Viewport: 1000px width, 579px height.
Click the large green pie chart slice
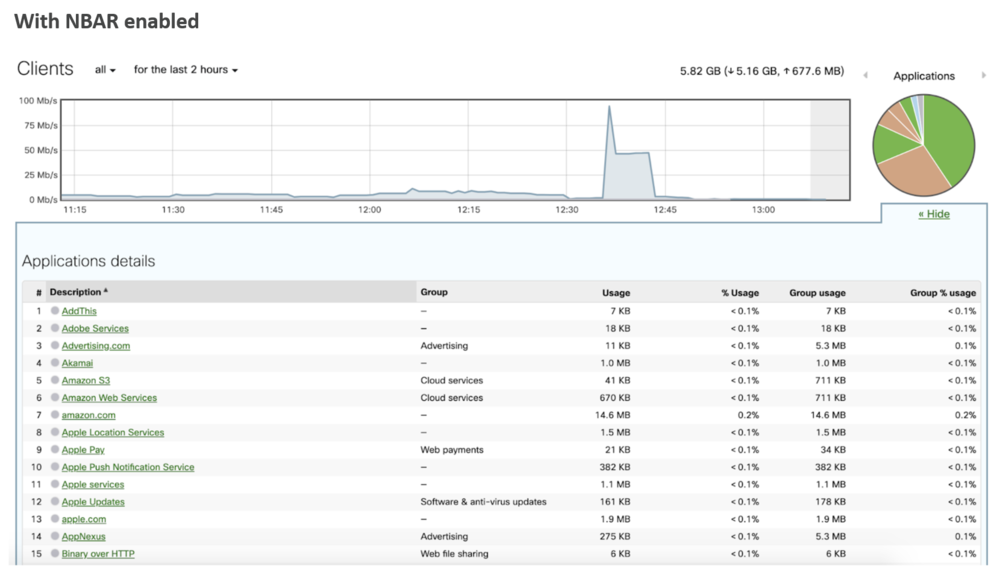point(950,140)
